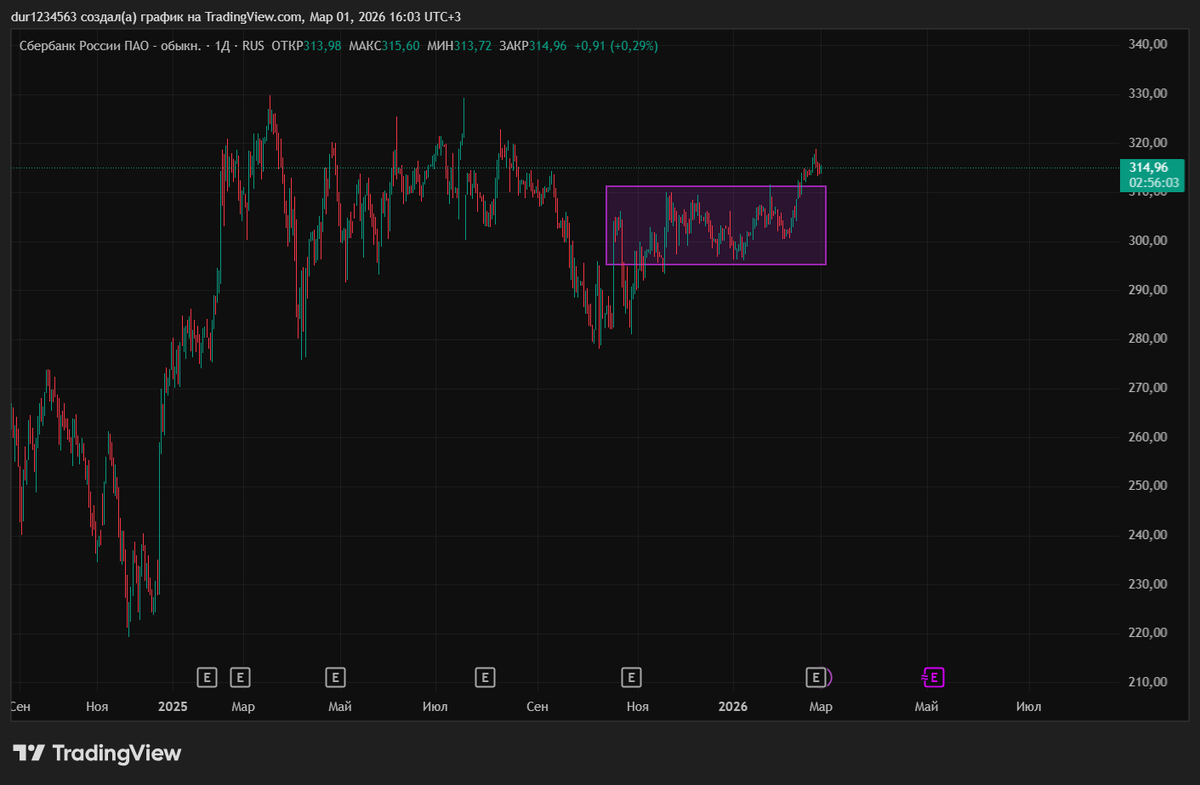This screenshot has height=785, width=1200.
Task: Click the RUS exchange label
Action: pos(254,46)
